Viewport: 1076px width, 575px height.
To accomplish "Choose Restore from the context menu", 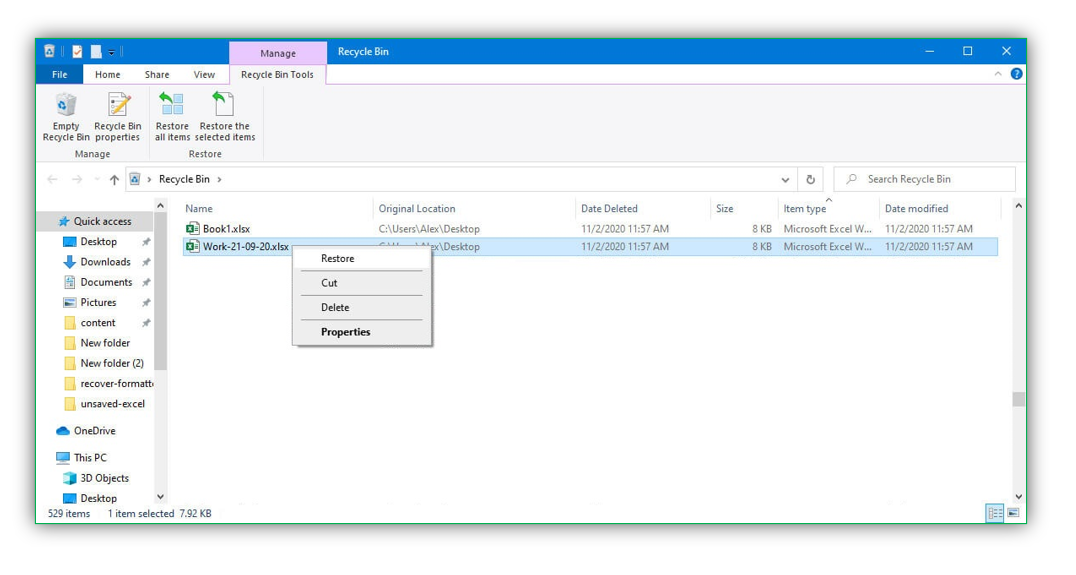I will point(338,258).
